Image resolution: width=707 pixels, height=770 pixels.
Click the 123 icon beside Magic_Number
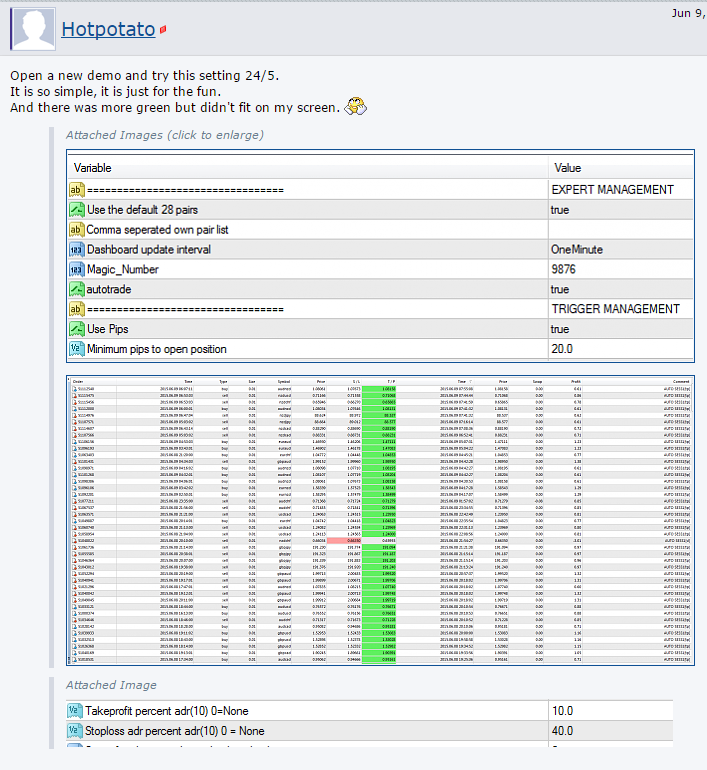[x=77, y=269]
